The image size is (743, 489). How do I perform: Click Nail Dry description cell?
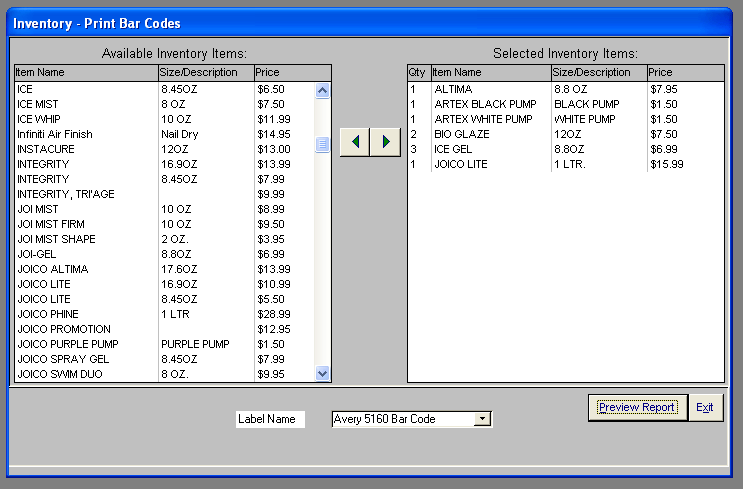tap(180, 134)
